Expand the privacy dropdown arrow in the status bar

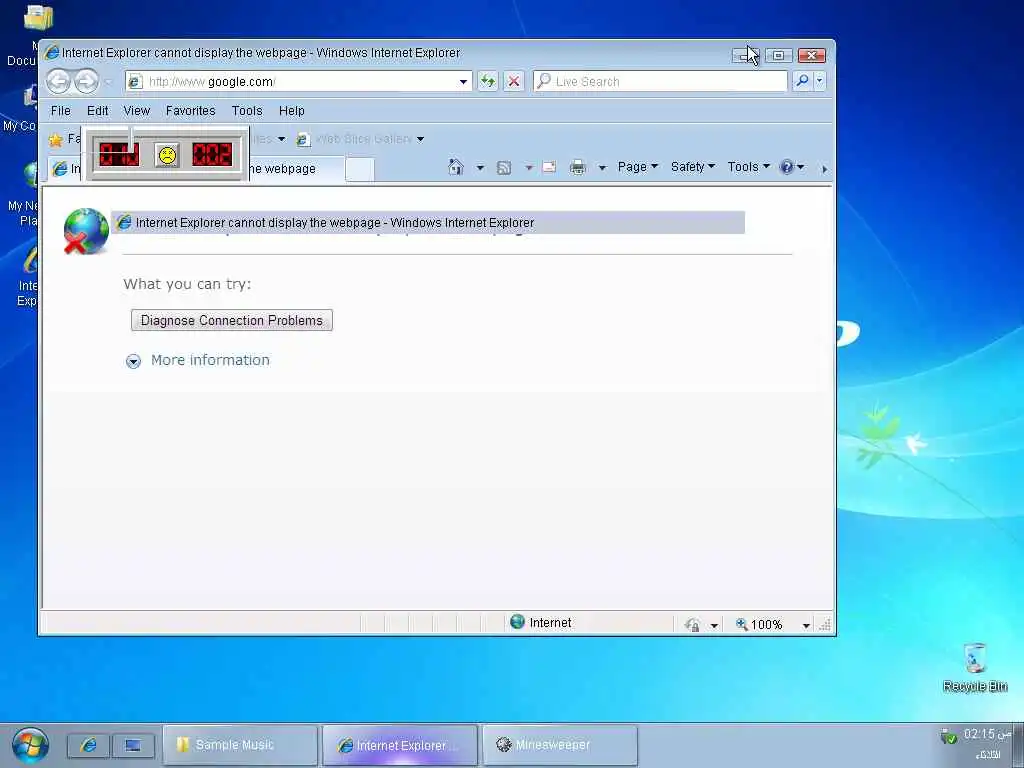714,626
